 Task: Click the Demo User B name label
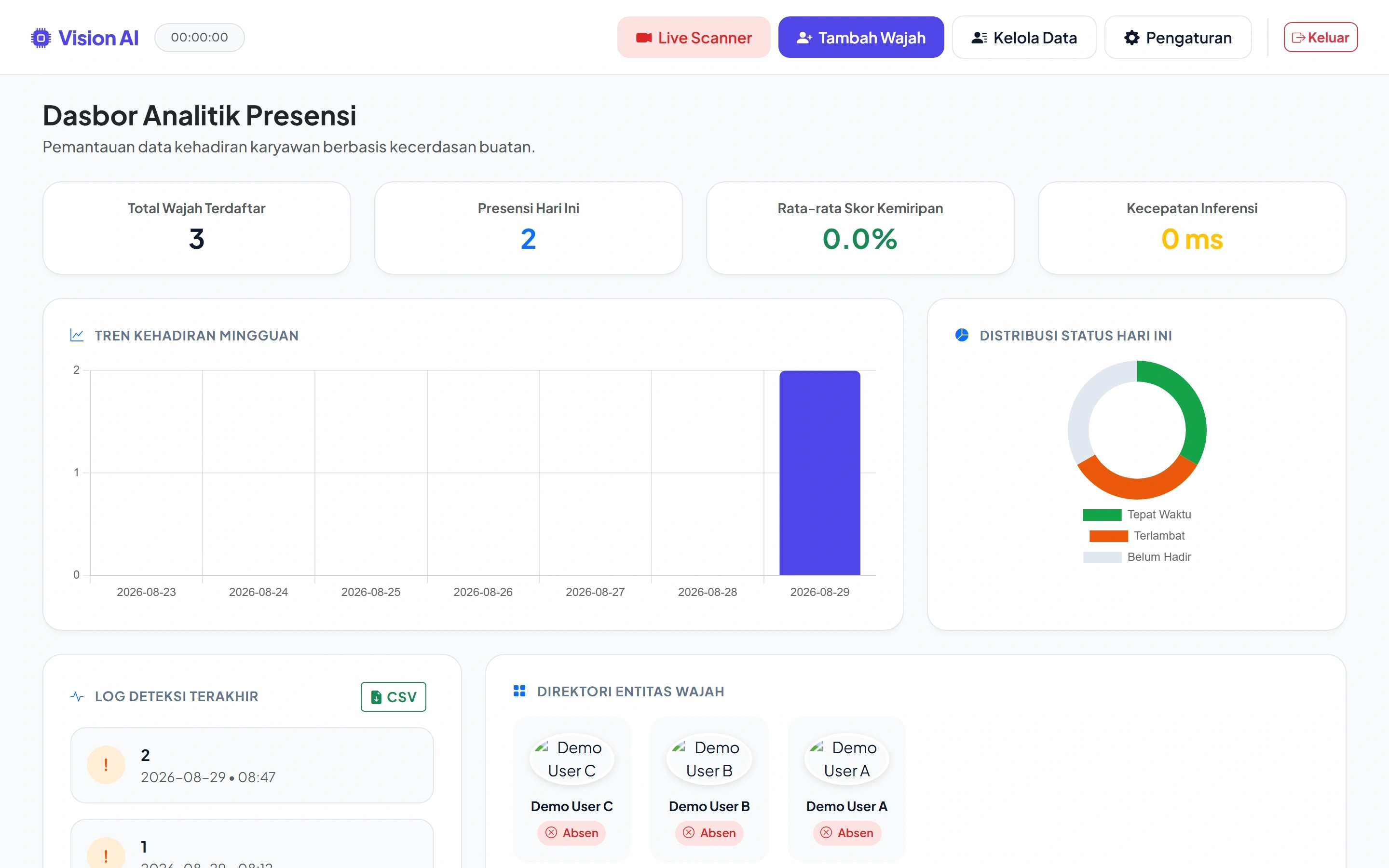coord(709,807)
